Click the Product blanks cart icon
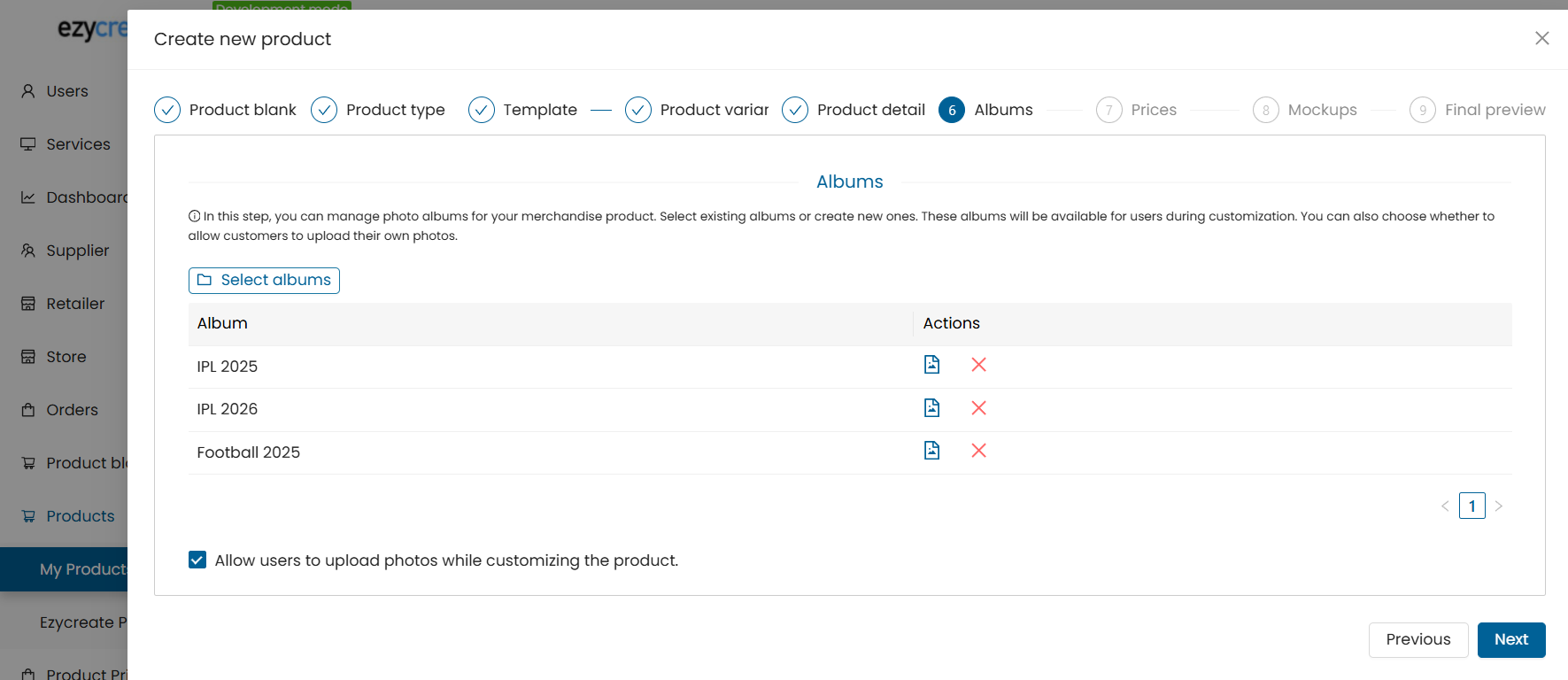Viewport: 1568px width, 680px height. [x=28, y=463]
